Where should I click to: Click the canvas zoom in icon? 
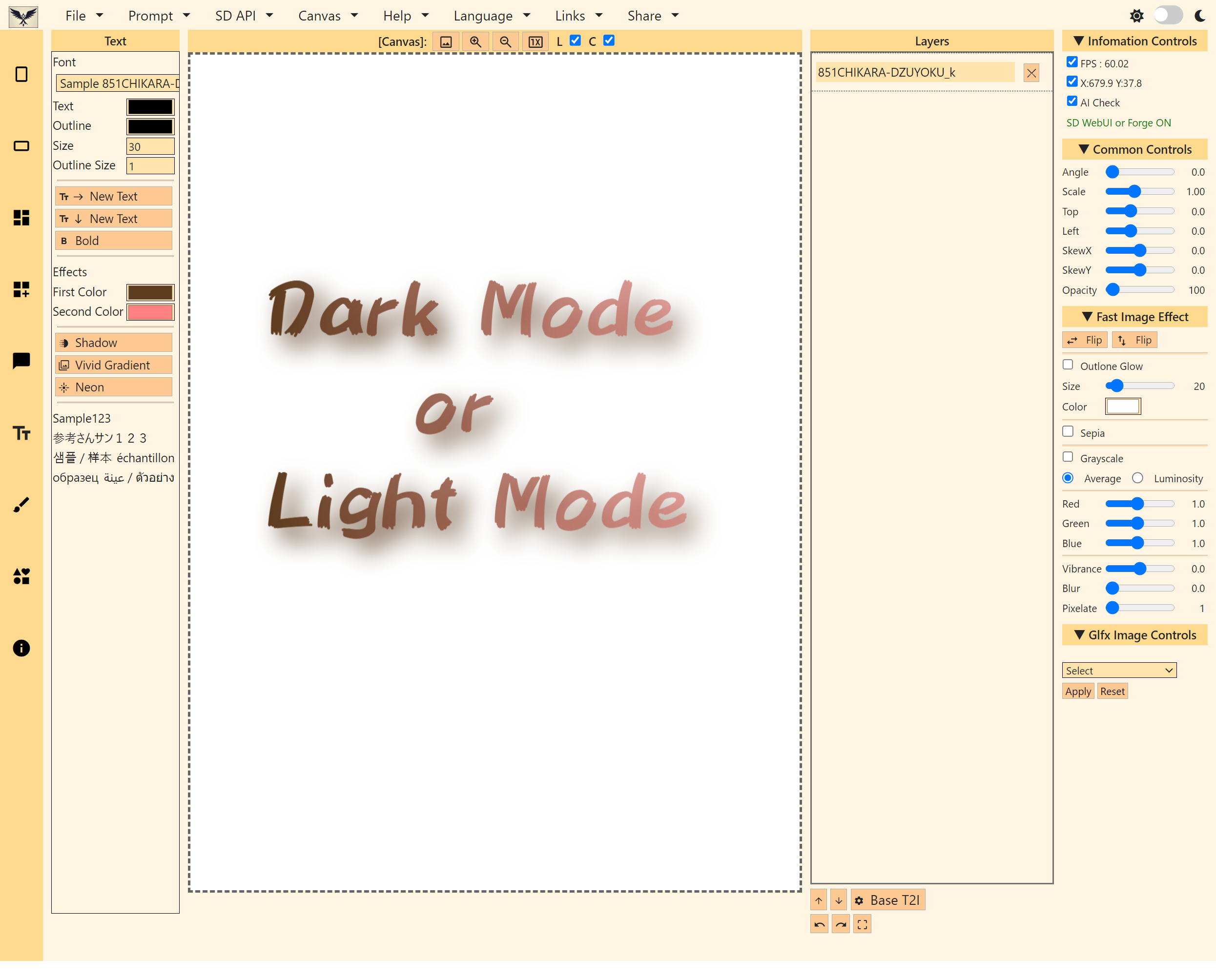pyautogui.click(x=475, y=42)
